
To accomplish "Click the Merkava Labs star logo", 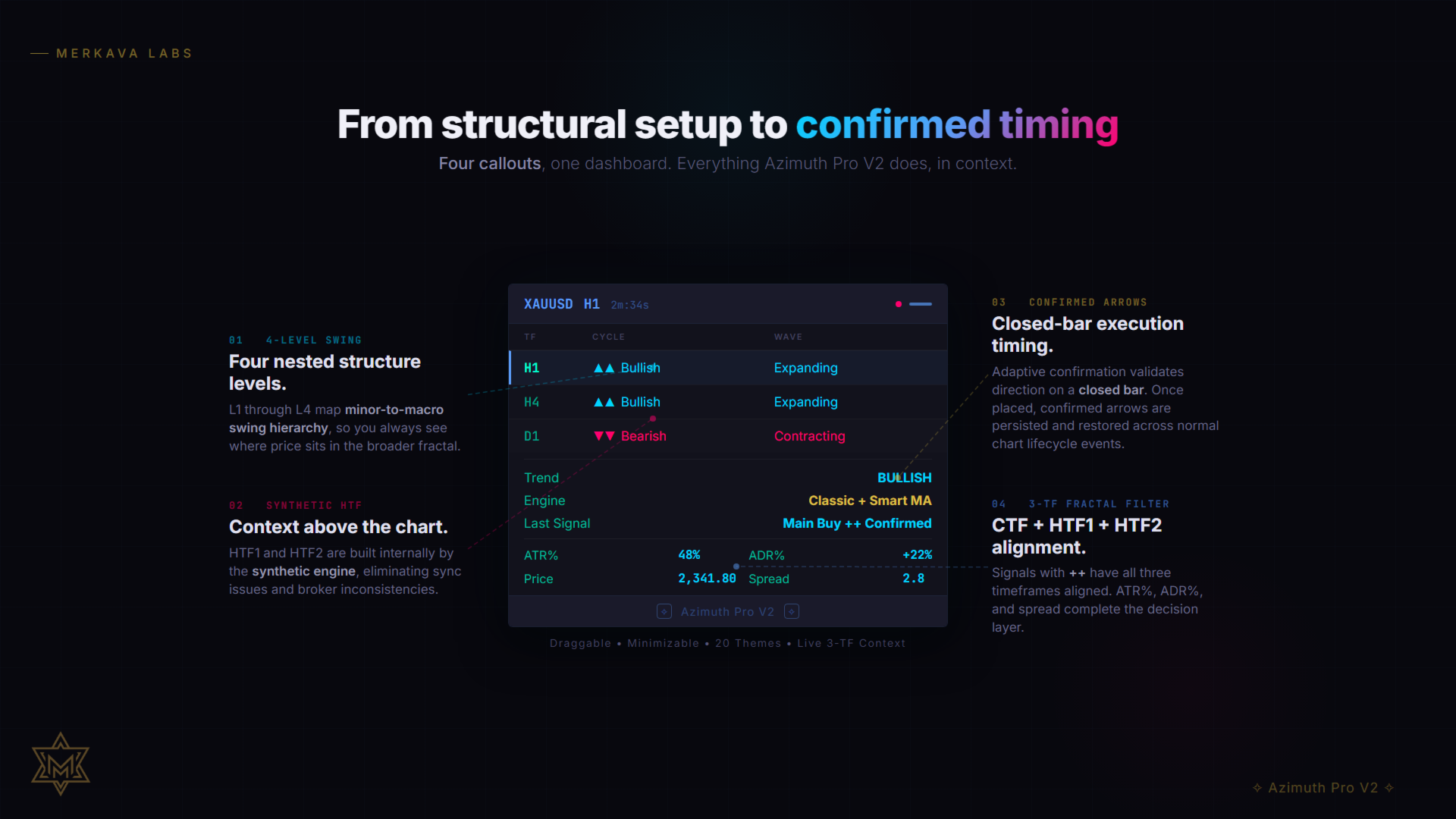I will tap(61, 764).
